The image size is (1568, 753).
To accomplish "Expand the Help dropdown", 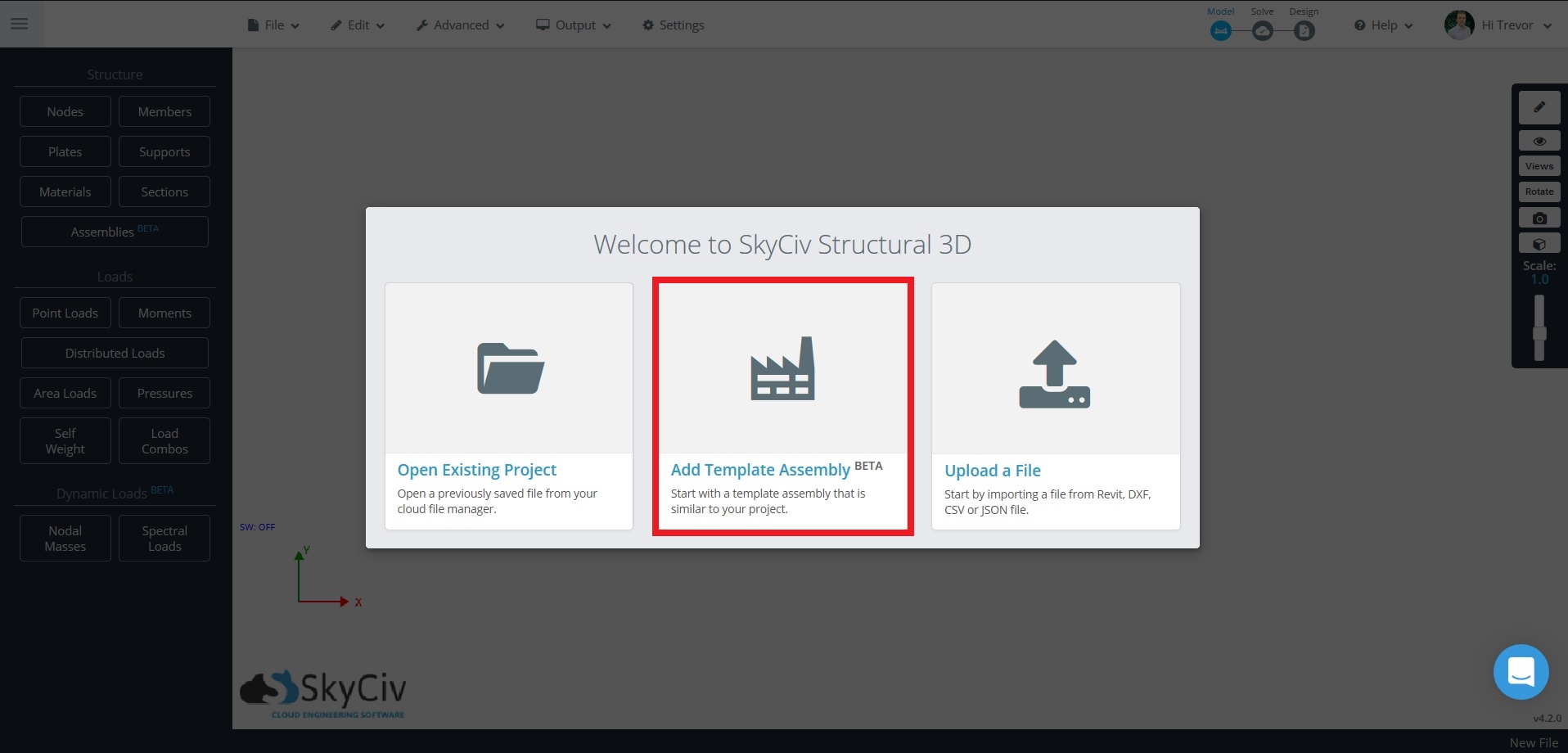I will 1383,25.
